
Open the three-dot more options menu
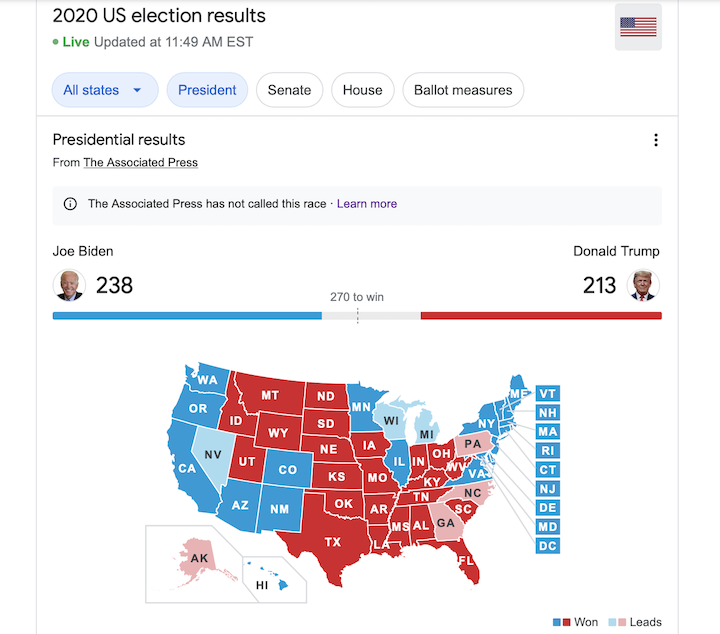coord(656,140)
